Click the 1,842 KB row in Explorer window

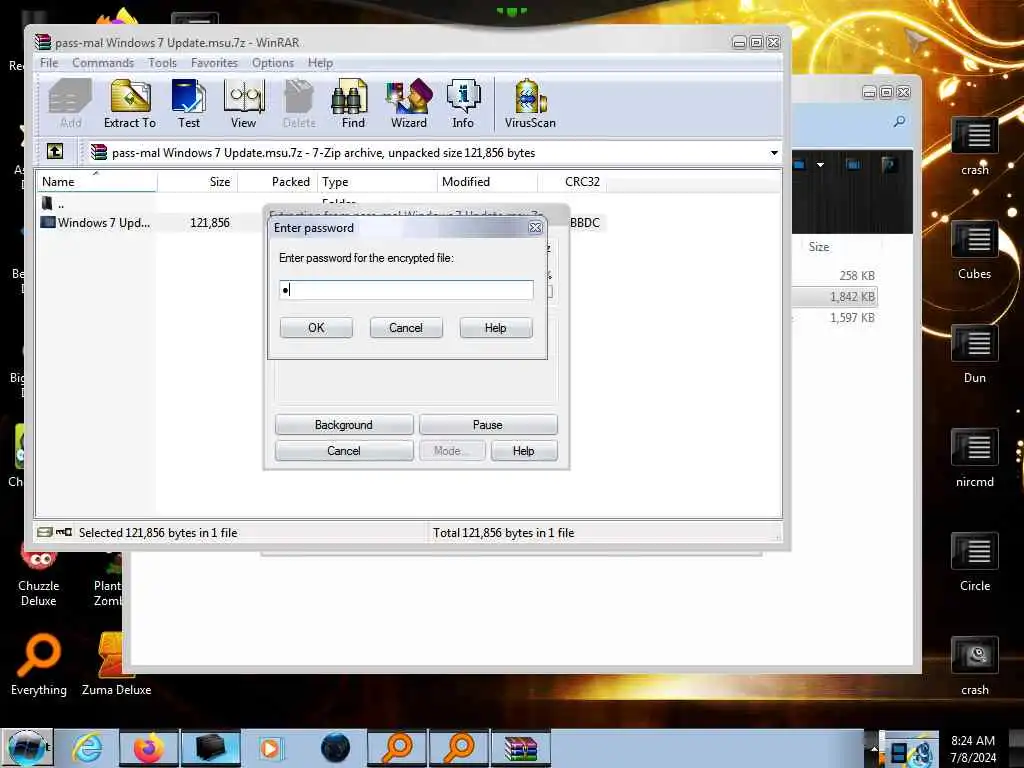click(x=835, y=296)
